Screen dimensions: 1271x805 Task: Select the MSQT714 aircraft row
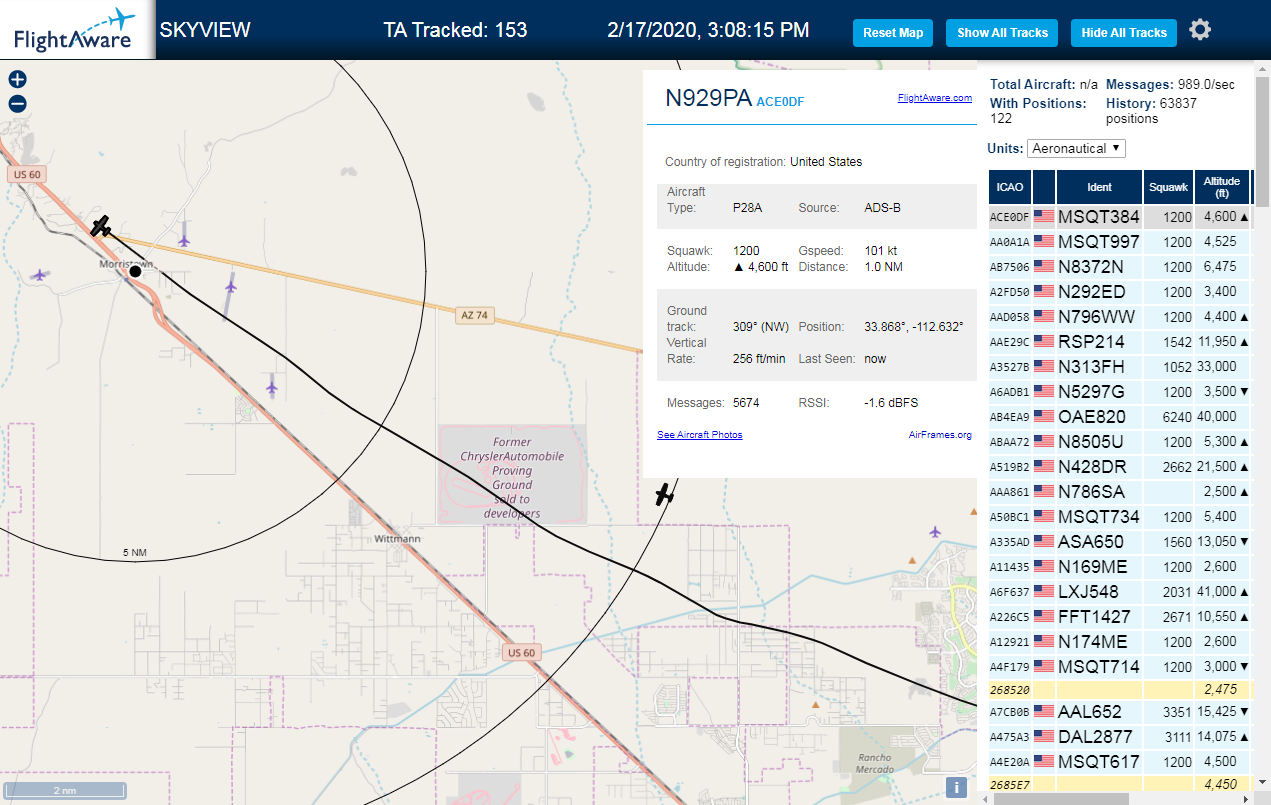tap(1119, 666)
